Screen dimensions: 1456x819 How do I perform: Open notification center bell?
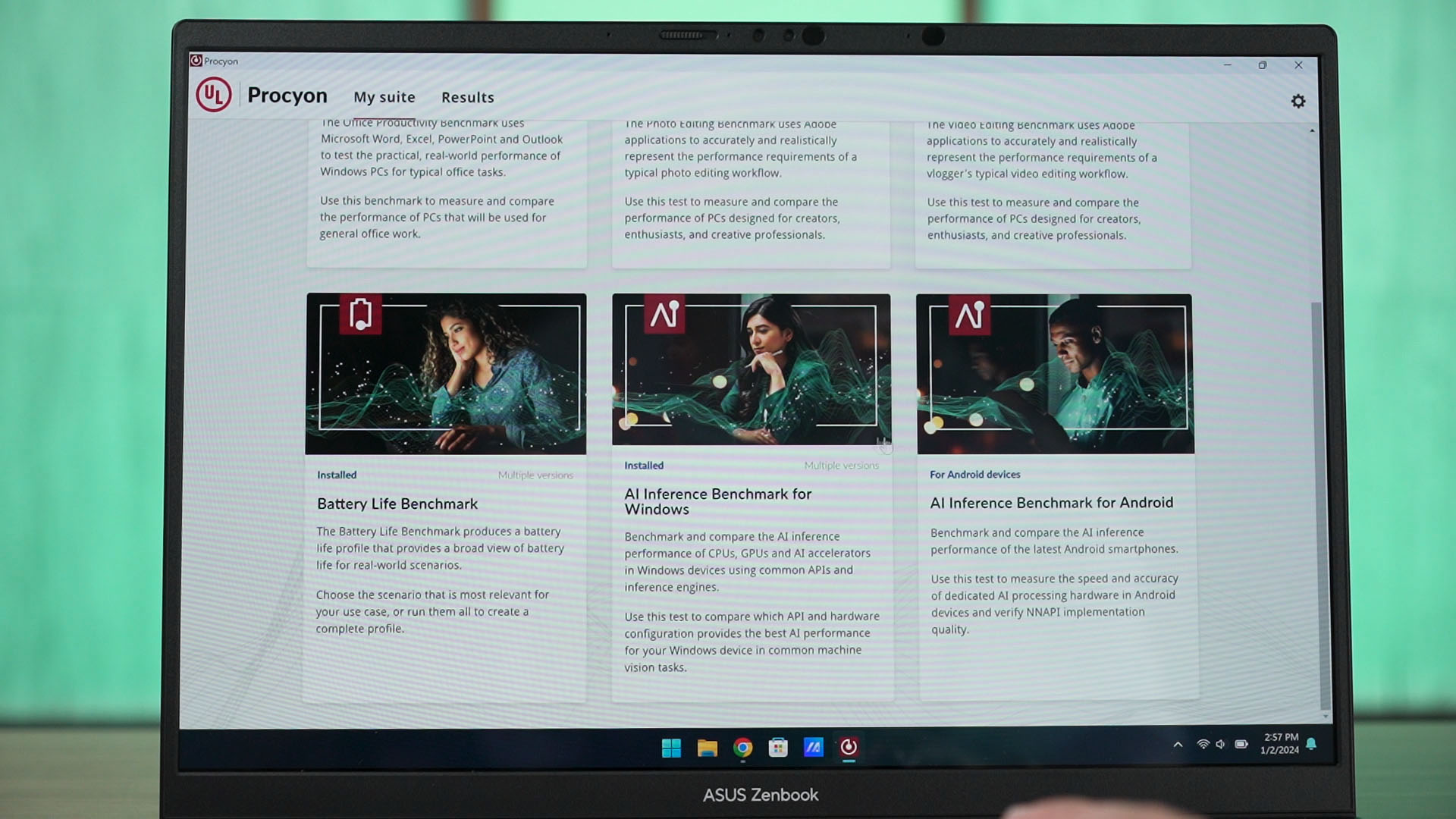click(1311, 744)
